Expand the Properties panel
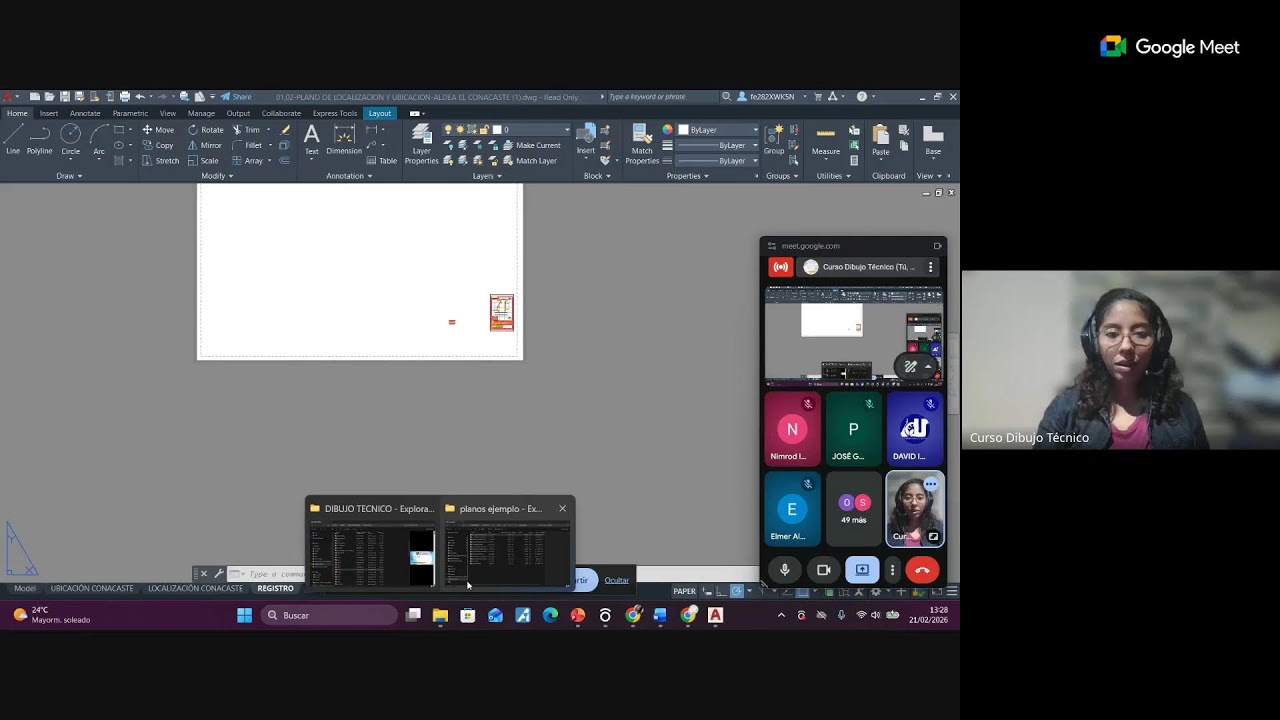Viewport: 1280px width, 720px height. (x=688, y=176)
